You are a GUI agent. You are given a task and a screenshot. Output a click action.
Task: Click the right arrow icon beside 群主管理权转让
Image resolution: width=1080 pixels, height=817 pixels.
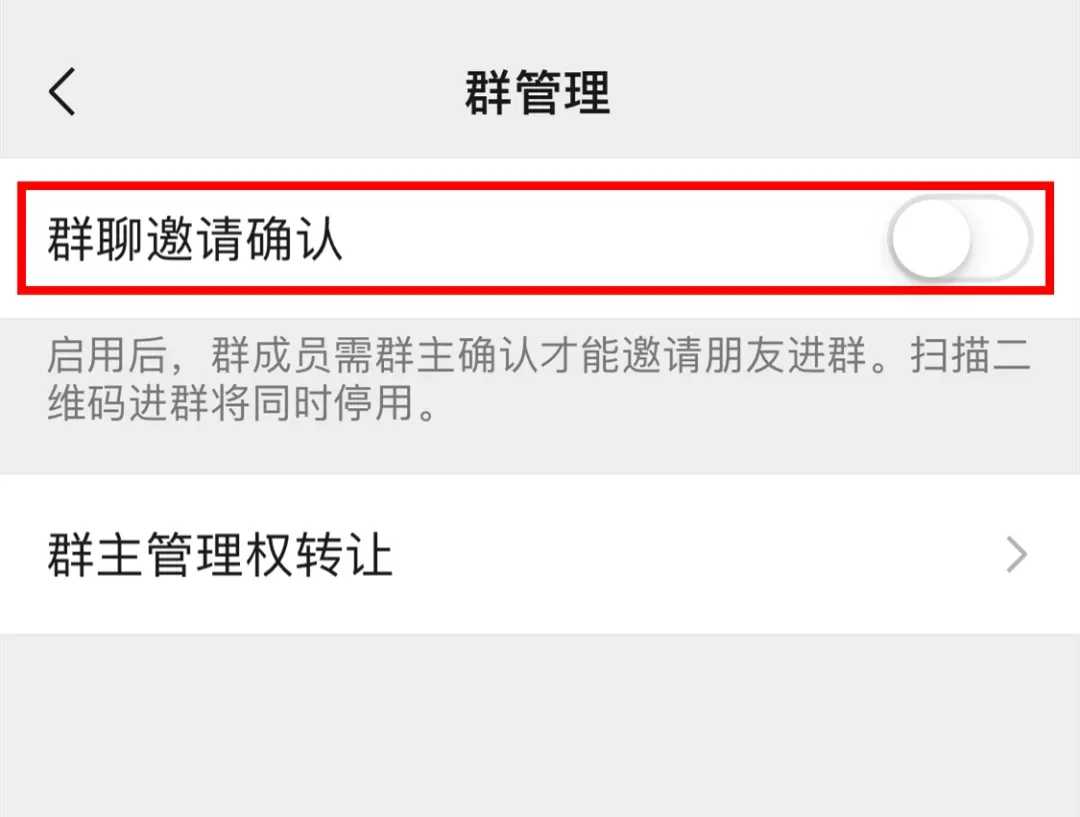1017,555
